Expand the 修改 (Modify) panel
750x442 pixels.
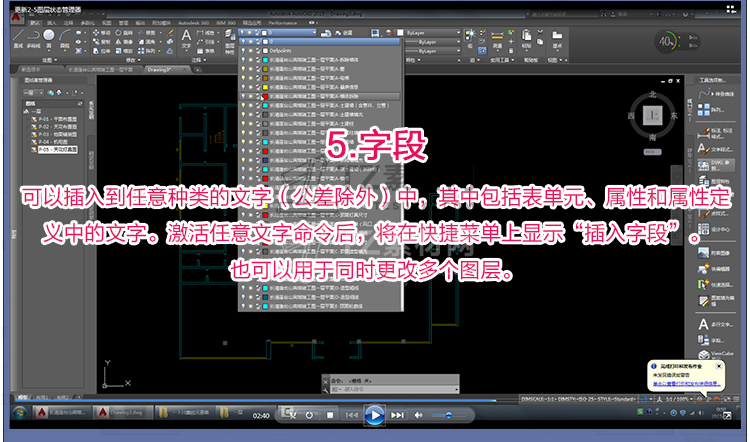pos(132,60)
